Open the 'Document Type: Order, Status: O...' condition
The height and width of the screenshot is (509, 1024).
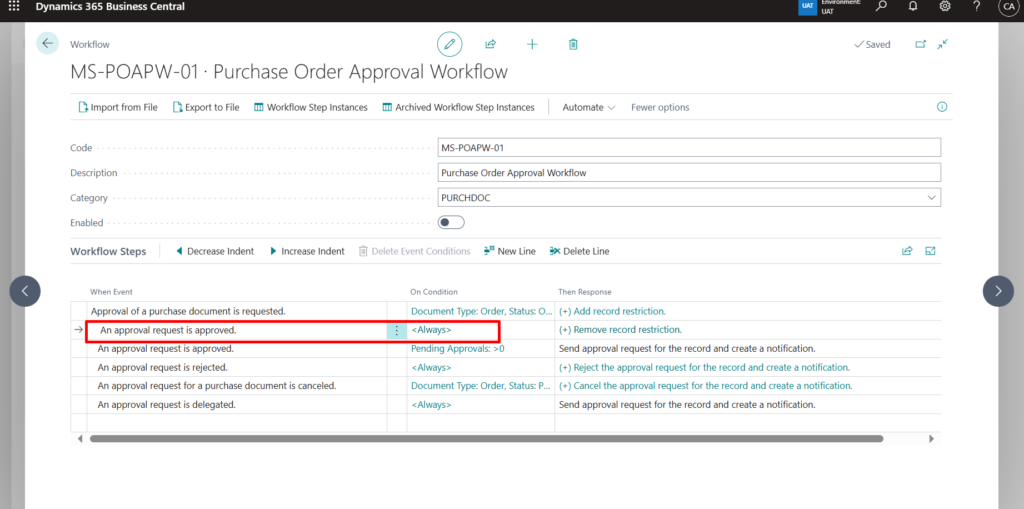click(x=481, y=311)
